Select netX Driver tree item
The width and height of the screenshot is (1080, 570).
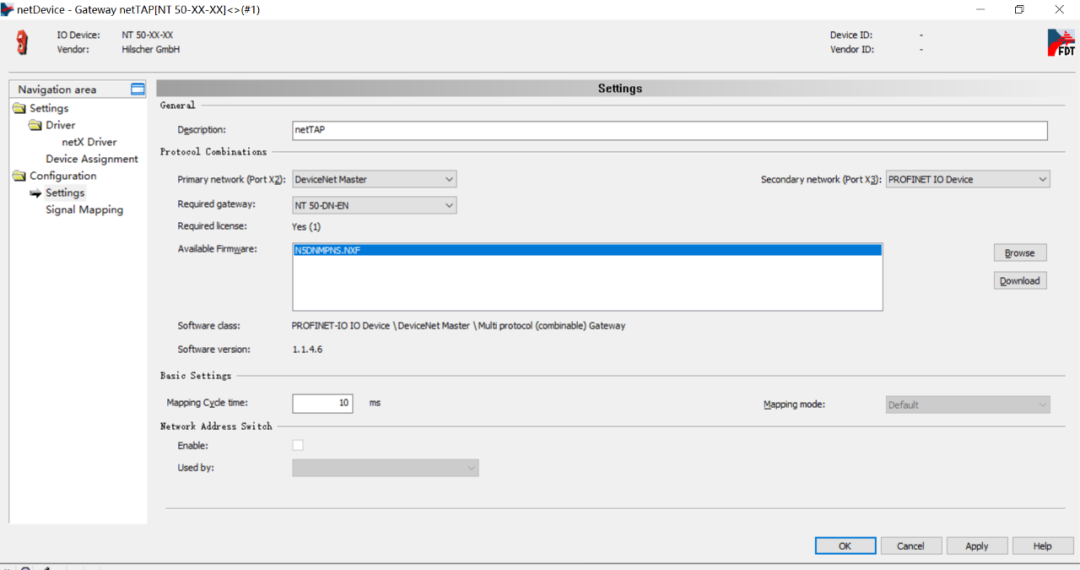(89, 142)
